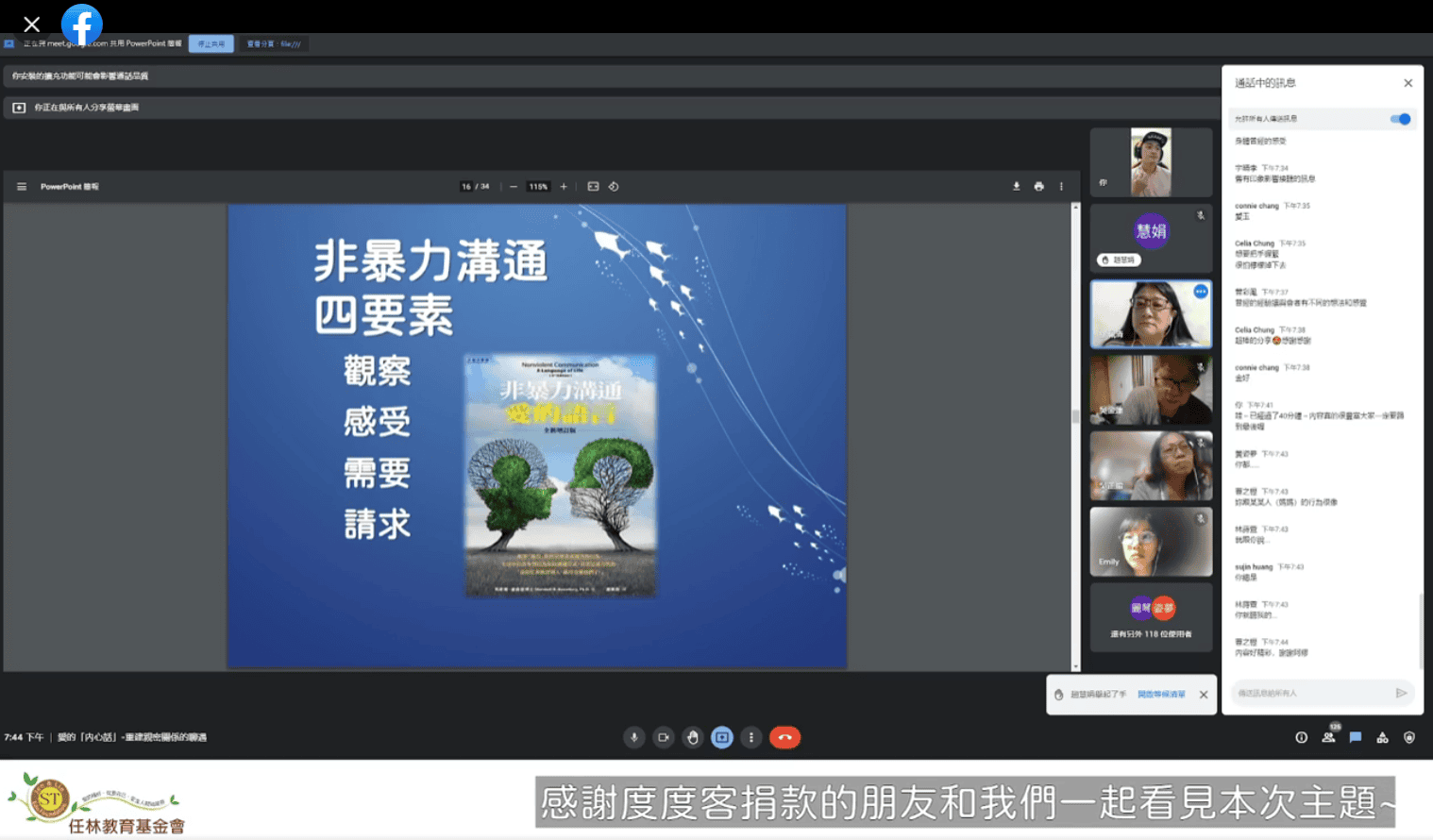Mute the microphone in meeting controls
The width and height of the screenshot is (1433, 840).
633,737
